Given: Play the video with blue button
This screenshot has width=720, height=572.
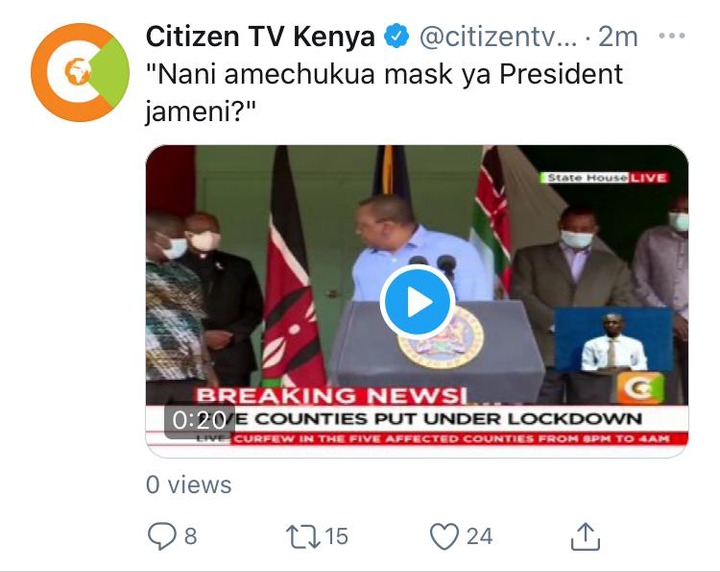Looking at the screenshot, I should (417, 302).
